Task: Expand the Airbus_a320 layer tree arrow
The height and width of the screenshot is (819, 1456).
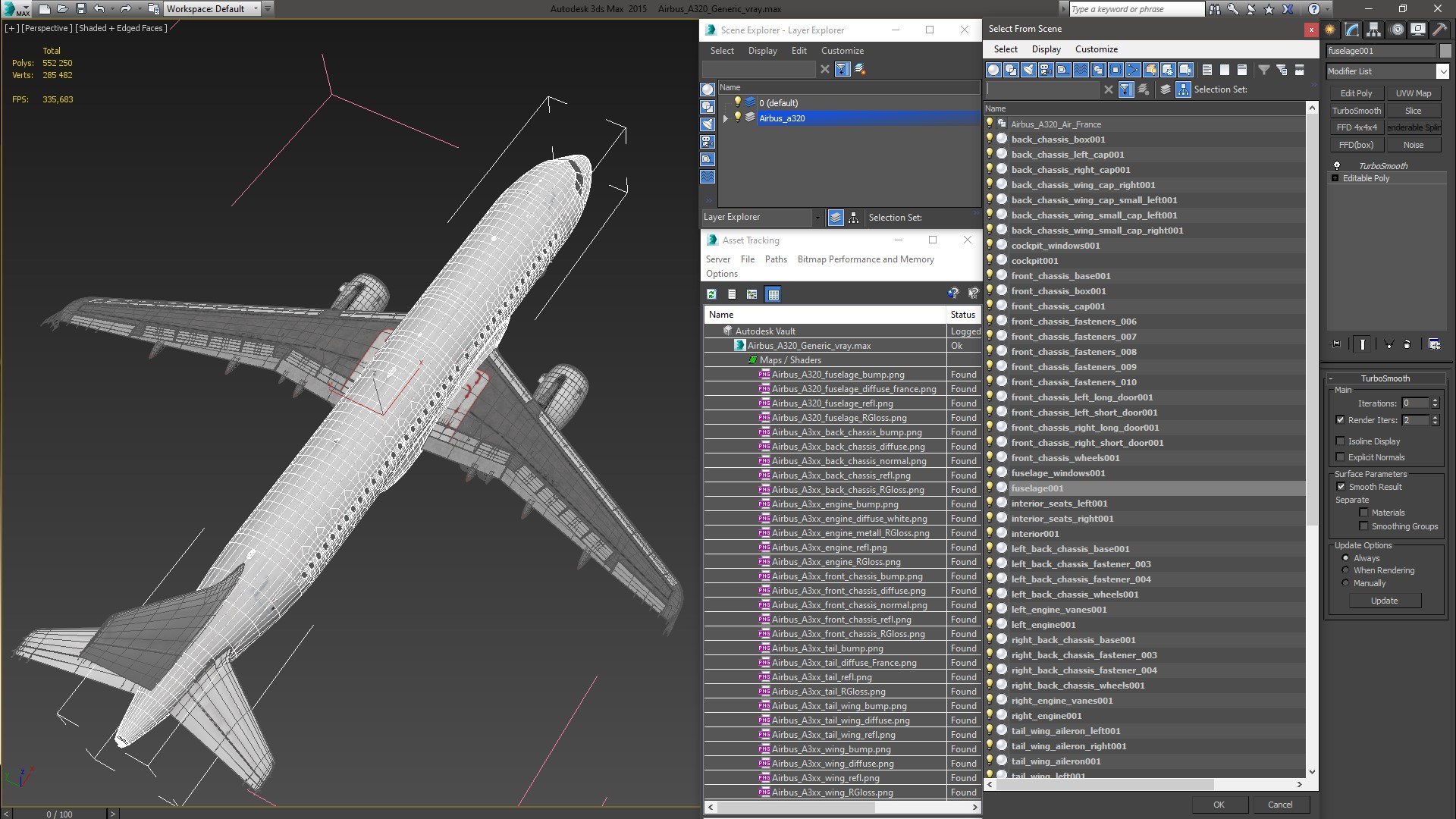Action: point(726,118)
